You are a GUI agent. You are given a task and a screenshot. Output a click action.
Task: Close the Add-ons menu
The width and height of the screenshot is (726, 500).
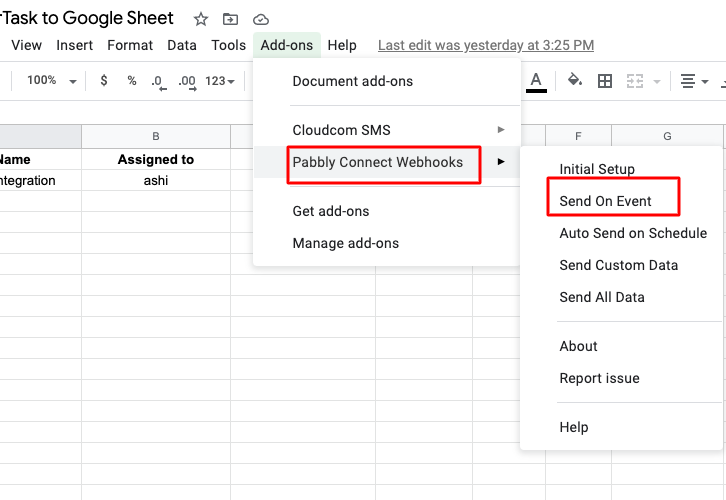pos(287,45)
